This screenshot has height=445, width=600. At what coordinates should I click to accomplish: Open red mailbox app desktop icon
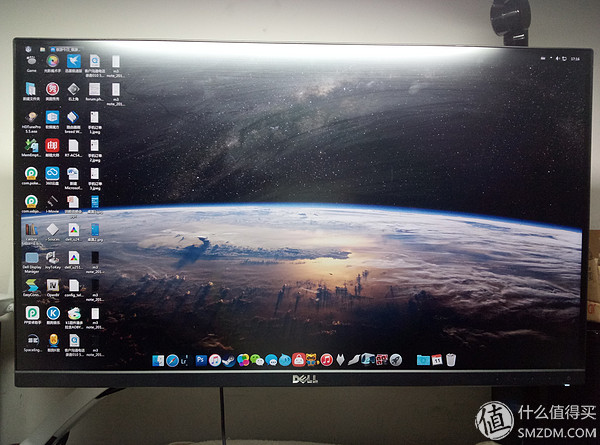coord(52,148)
